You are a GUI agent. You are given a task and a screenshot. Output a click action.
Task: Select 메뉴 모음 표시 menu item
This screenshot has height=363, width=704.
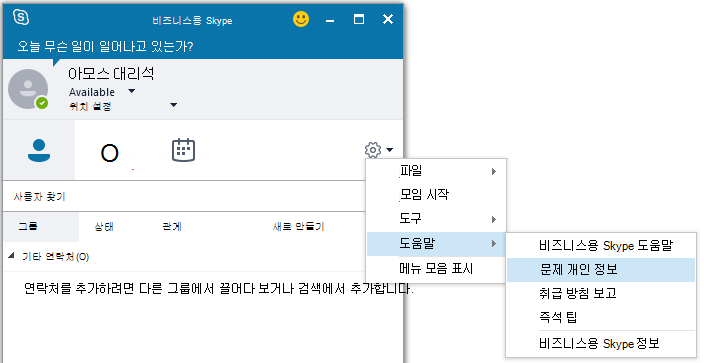point(436,269)
